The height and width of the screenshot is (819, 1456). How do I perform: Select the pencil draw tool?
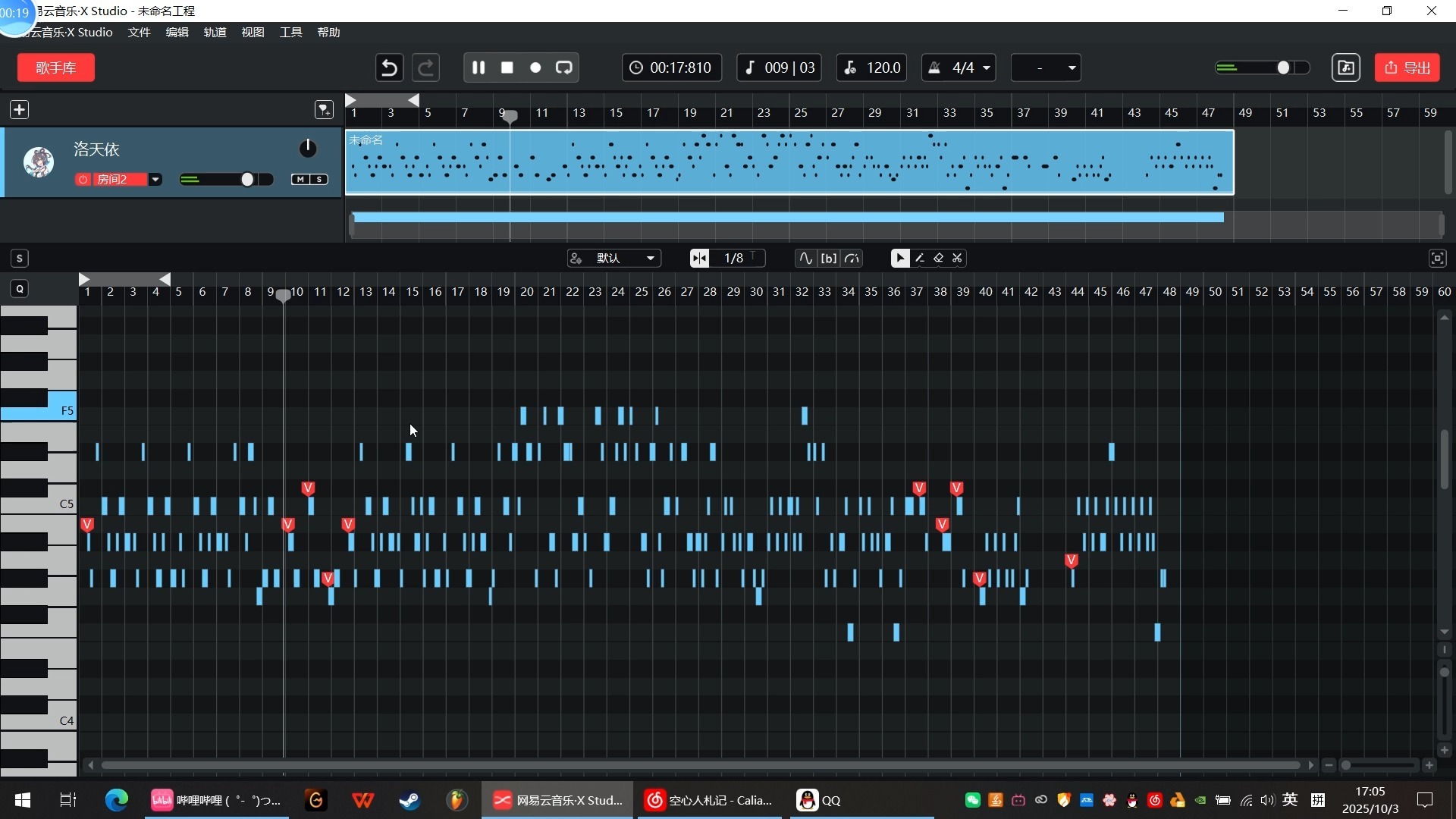(x=920, y=258)
